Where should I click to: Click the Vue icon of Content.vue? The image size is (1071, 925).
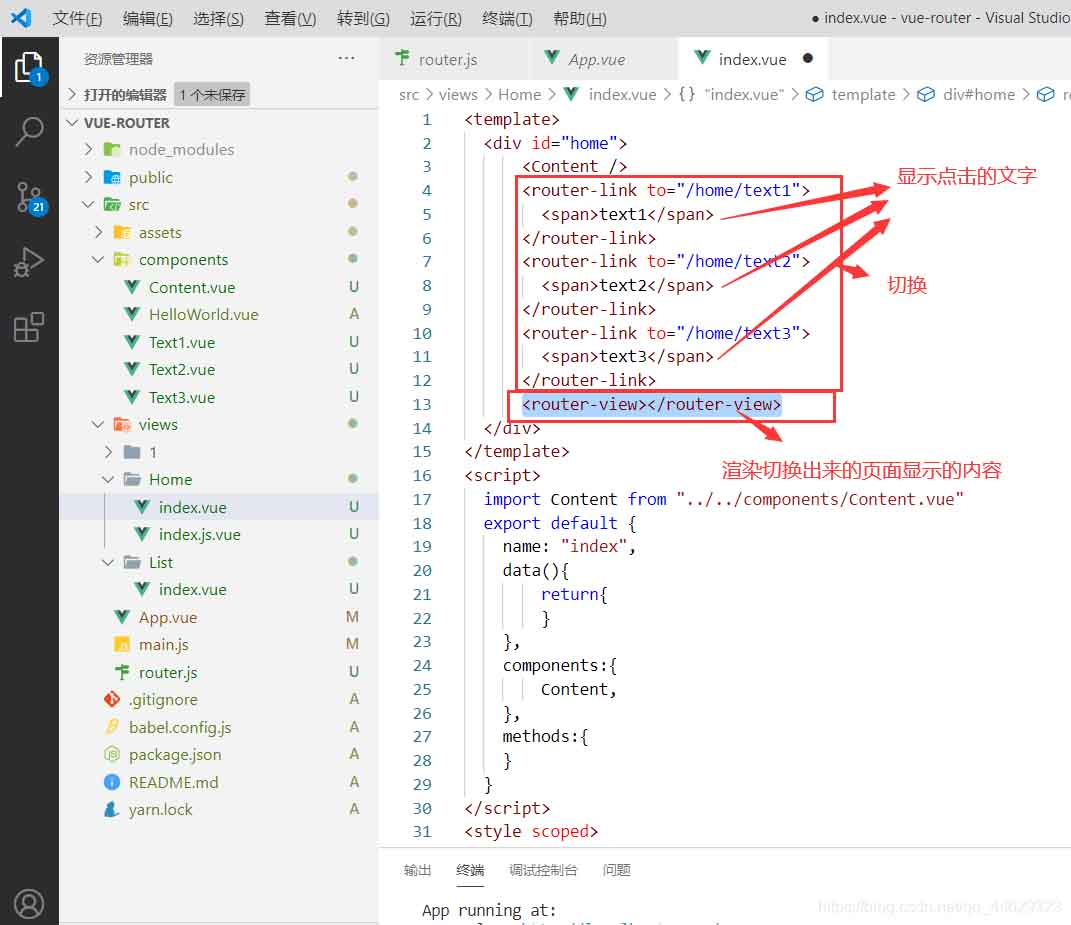pyautogui.click(x=133, y=287)
